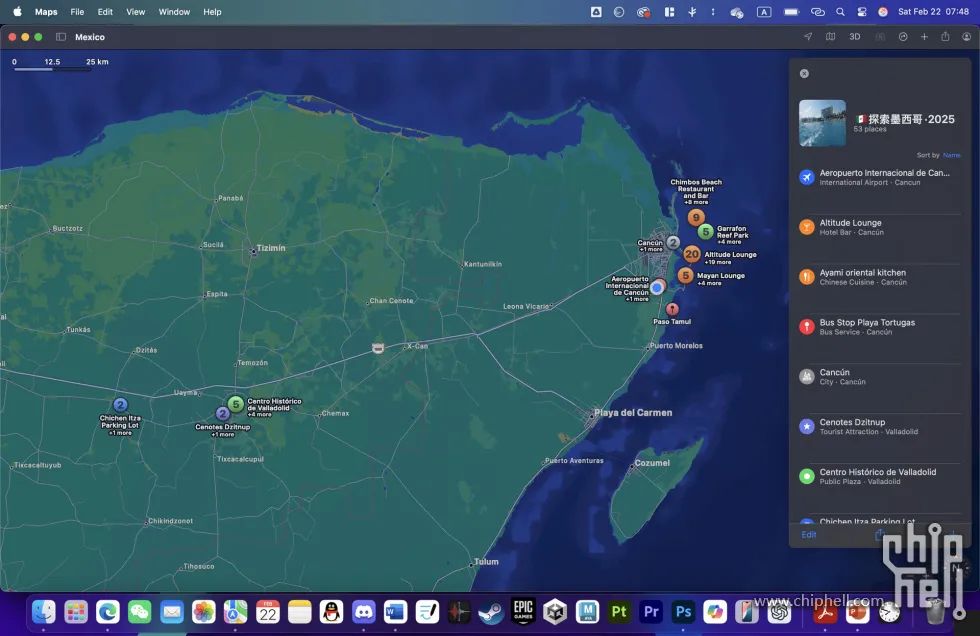Click the Aeropuerto Internacional de Cancún map pin
980x636 pixels.
(x=657, y=287)
